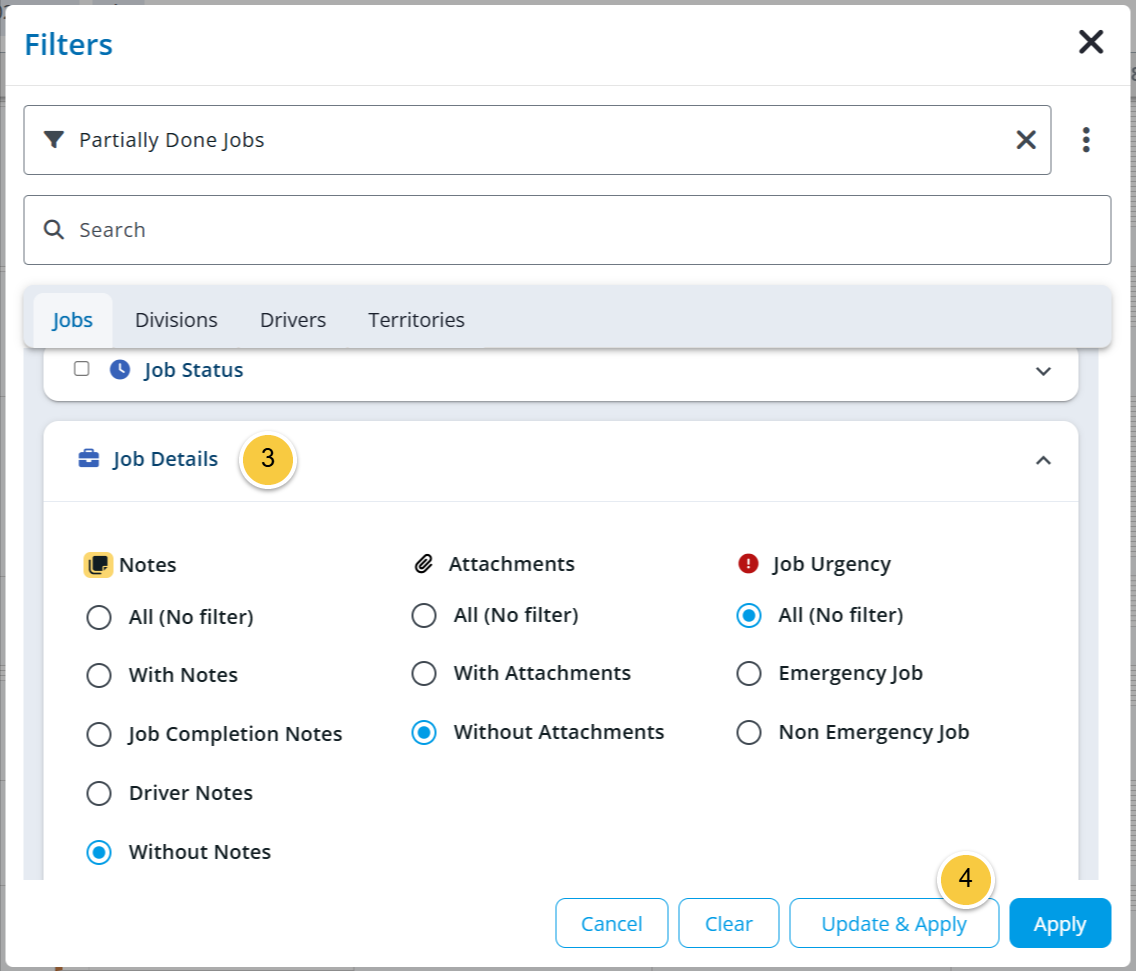
Task: Open the Divisions tab
Action: tap(176, 320)
